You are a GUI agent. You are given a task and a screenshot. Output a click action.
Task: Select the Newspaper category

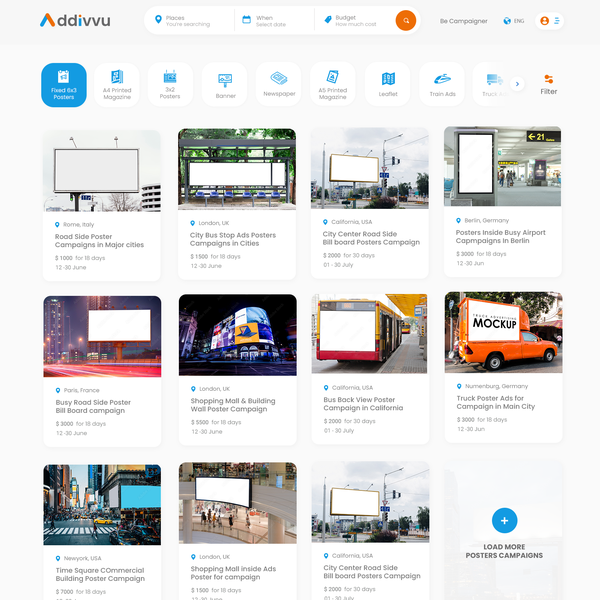[x=279, y=84]
